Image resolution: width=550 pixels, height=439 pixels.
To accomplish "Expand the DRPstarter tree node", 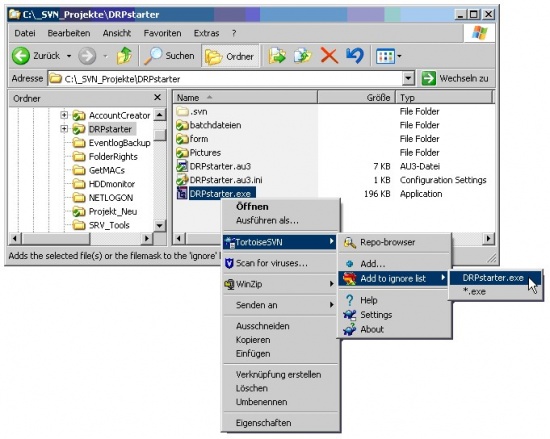I will coord(64,129).
